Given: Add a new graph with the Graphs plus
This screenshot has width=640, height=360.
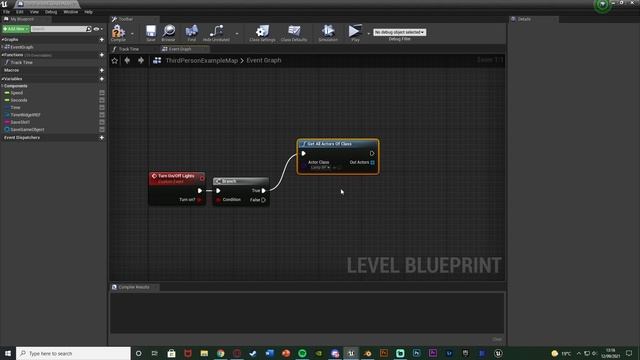Looking at the screenshot, I should [x=102, y=40].
